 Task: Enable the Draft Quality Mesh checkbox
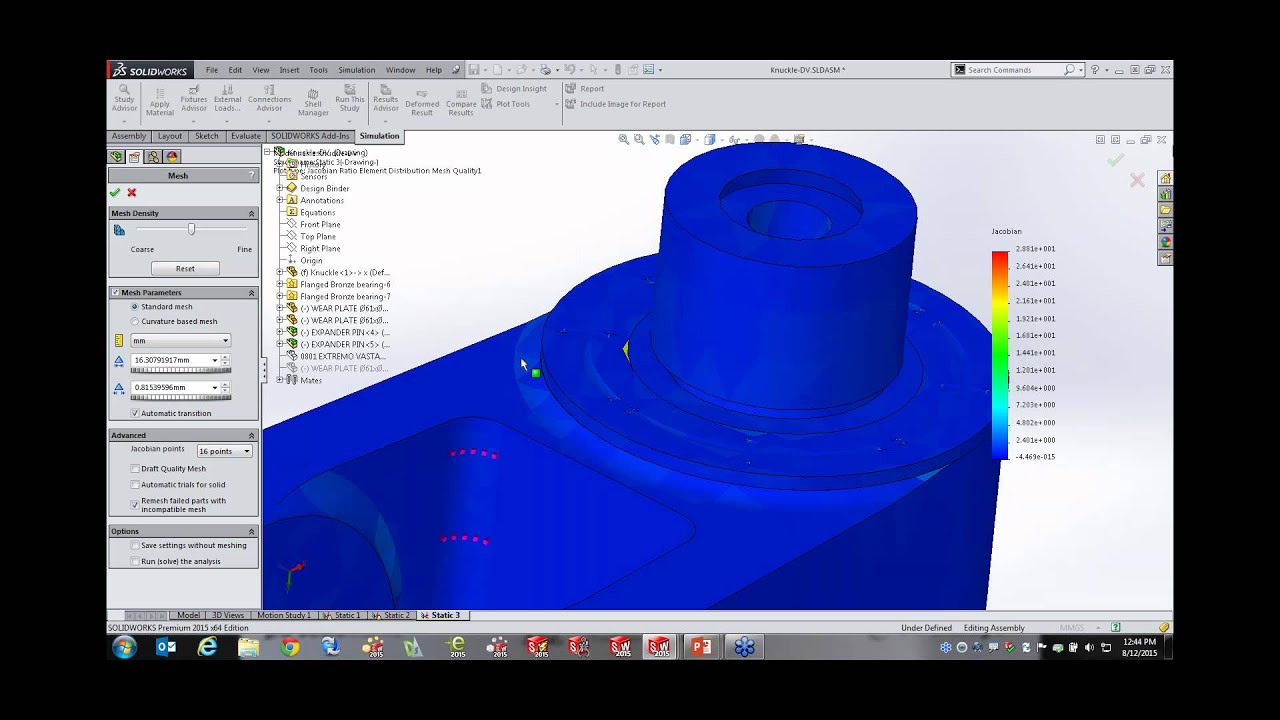point(135,468)
